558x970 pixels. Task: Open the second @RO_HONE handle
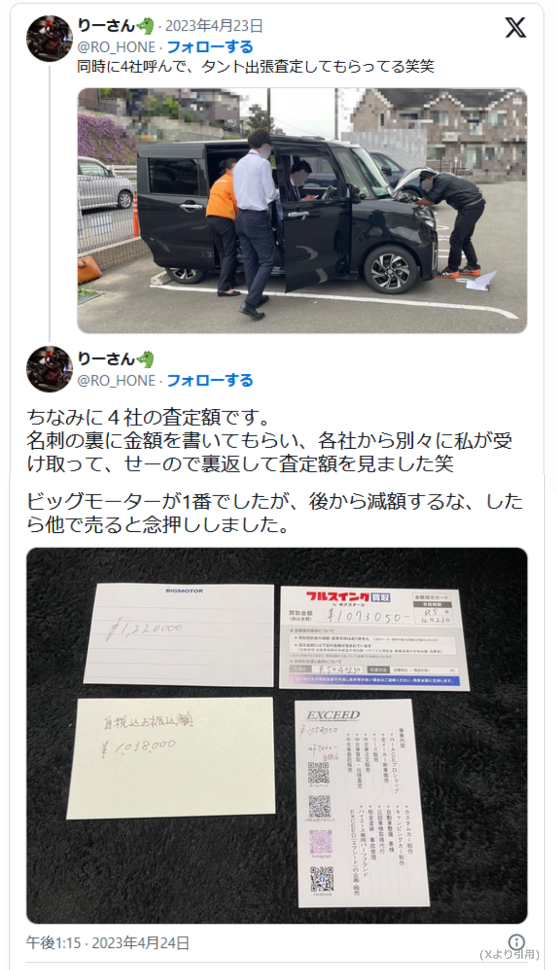pos(117,380)
